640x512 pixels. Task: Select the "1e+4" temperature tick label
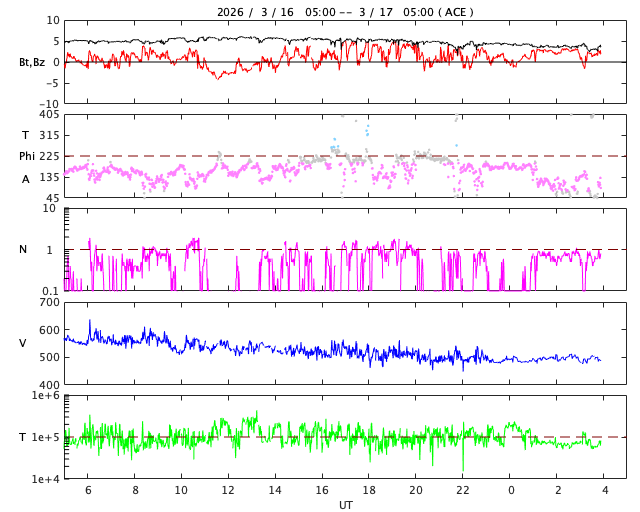(x=45, y=479)
